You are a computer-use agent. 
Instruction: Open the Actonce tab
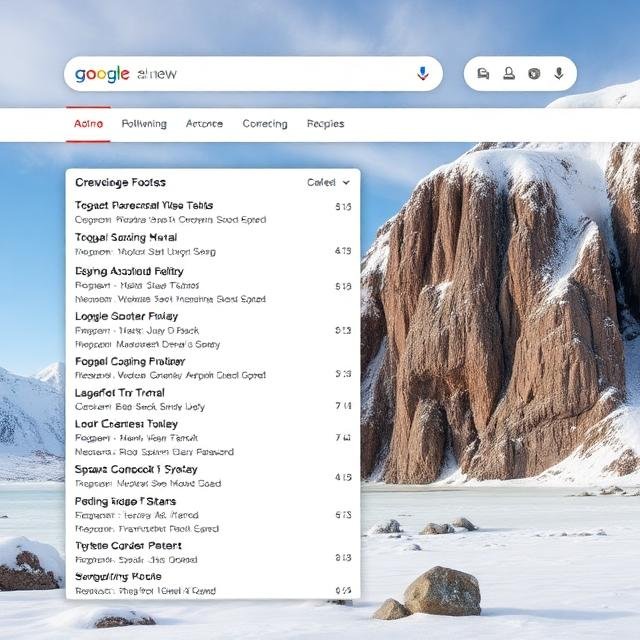click(204, 124)
